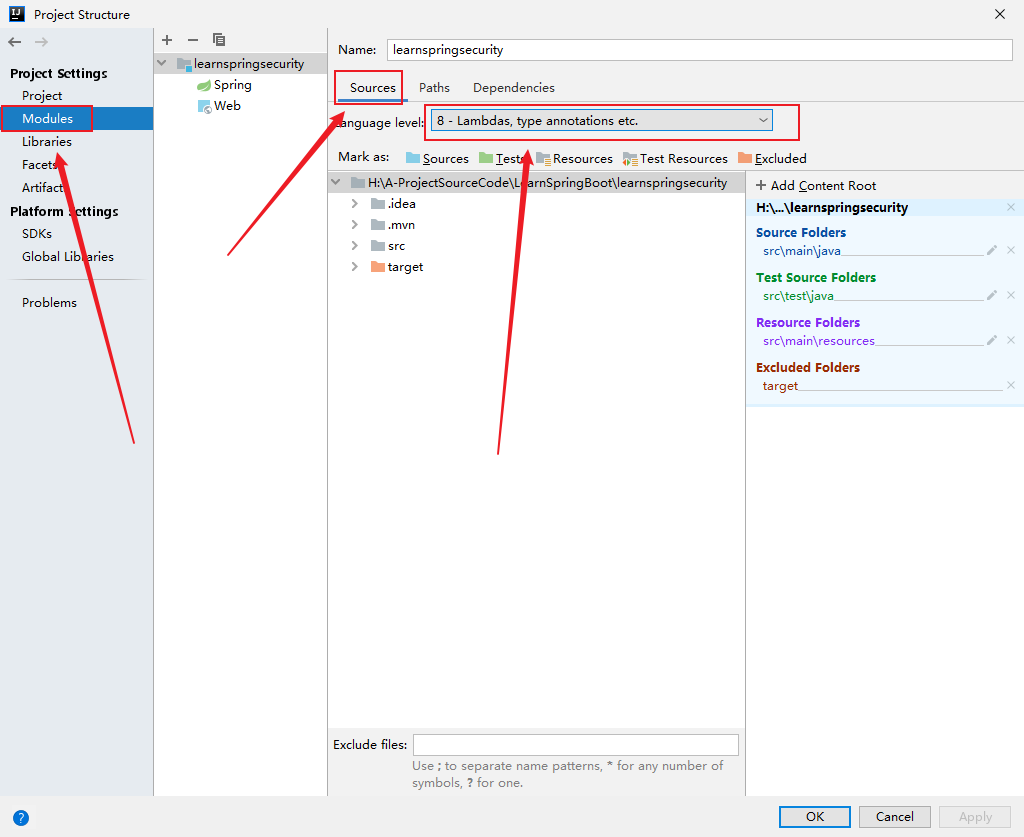Image resolution: width=1024 pixels, height=837 pixels.
Task: Switch to the Paths tab
Action: click(x=434, y=87)
